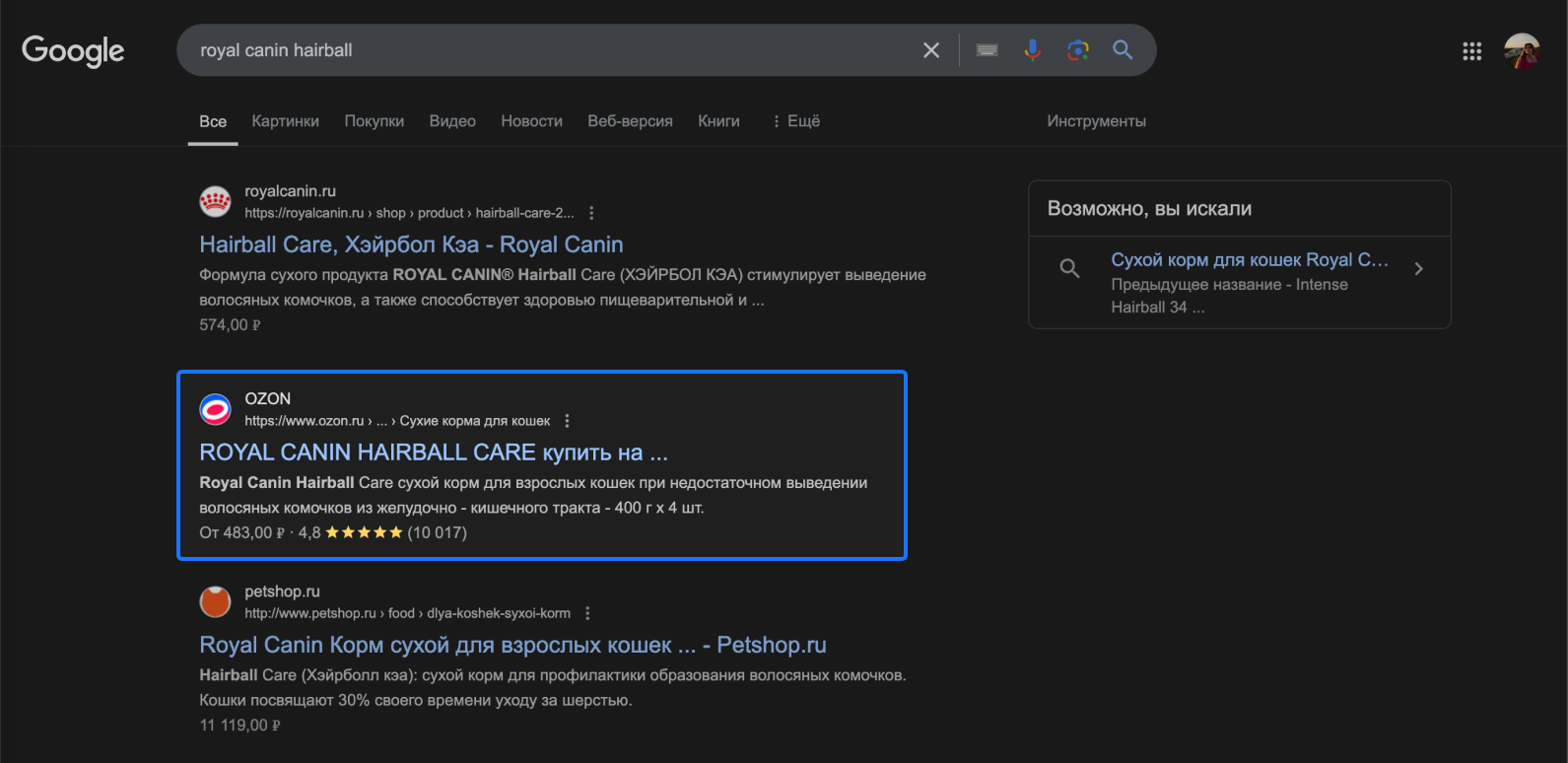Open 'Hairball Care, Хэйрбол Кэа - Royal Canin' link
Screen dimensions: 1568x763
pyautogui.click(x=411, y=244)
